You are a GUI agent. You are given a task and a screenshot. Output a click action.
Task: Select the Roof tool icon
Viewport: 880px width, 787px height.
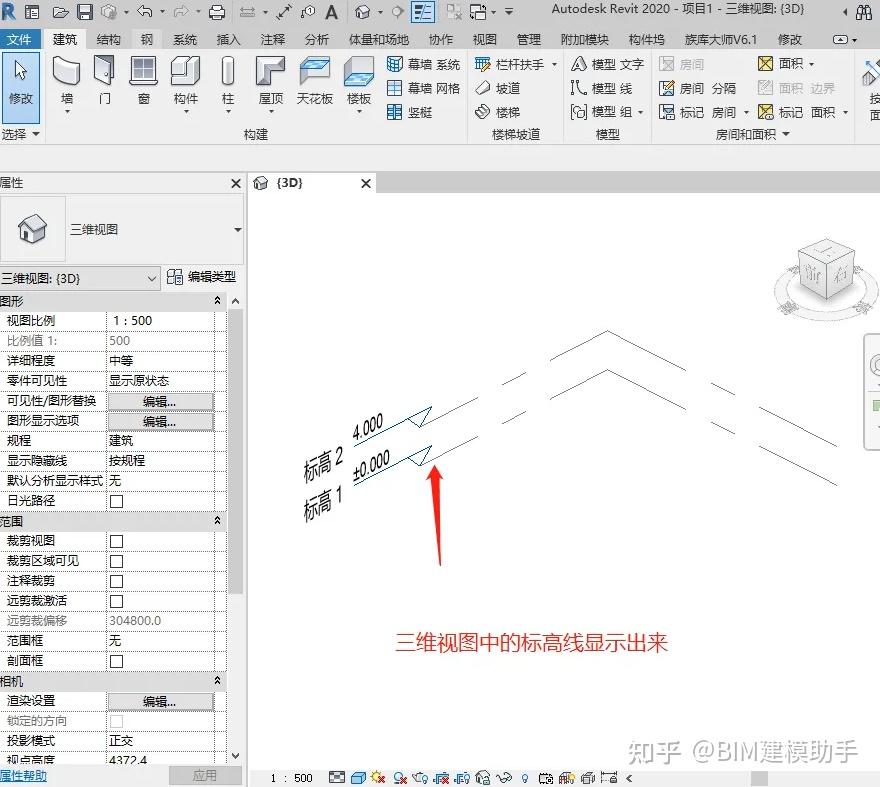pyautogui.click(x=271, y=71)
